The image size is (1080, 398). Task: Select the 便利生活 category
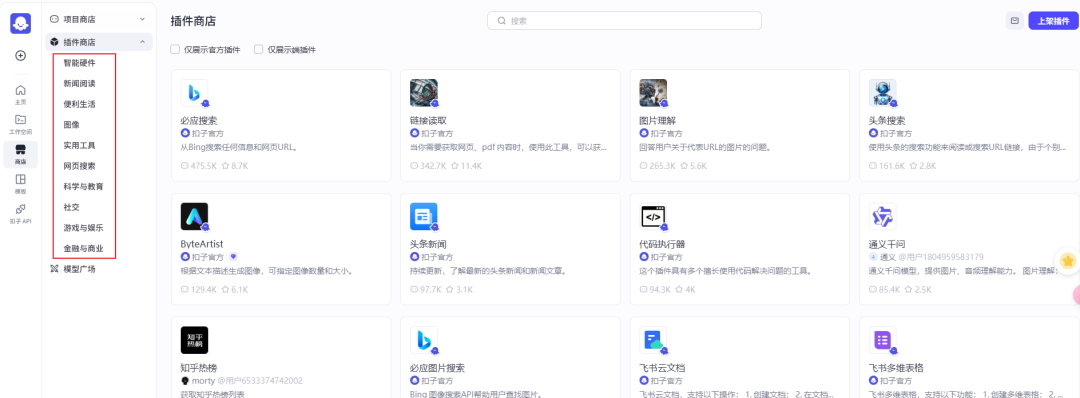tap(79, 104)
